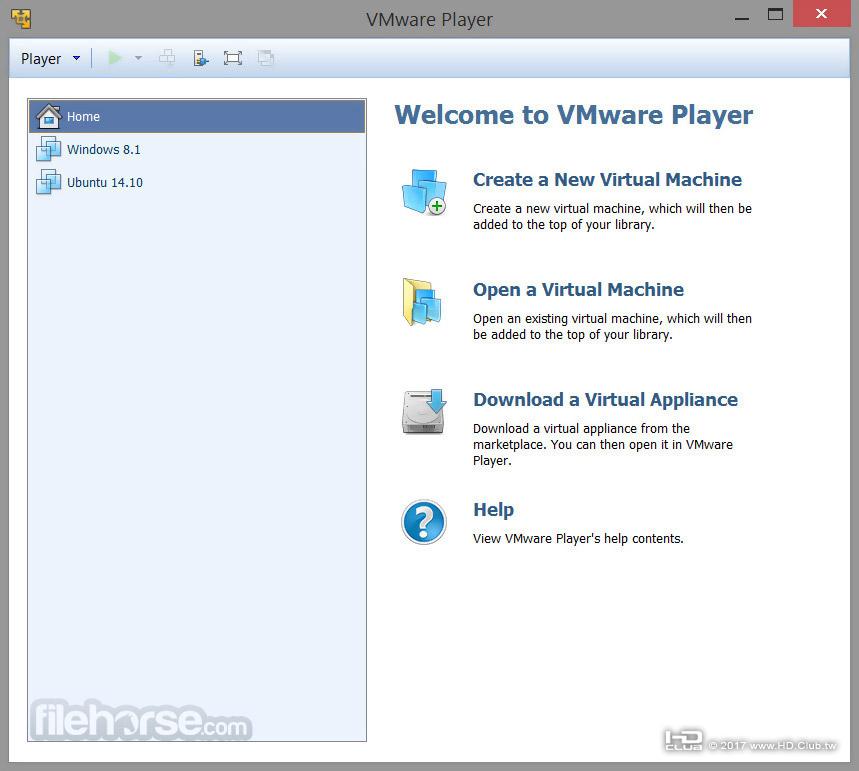Open the Help link
Screen dimensions: 859x771
click(x=493, y=510)
